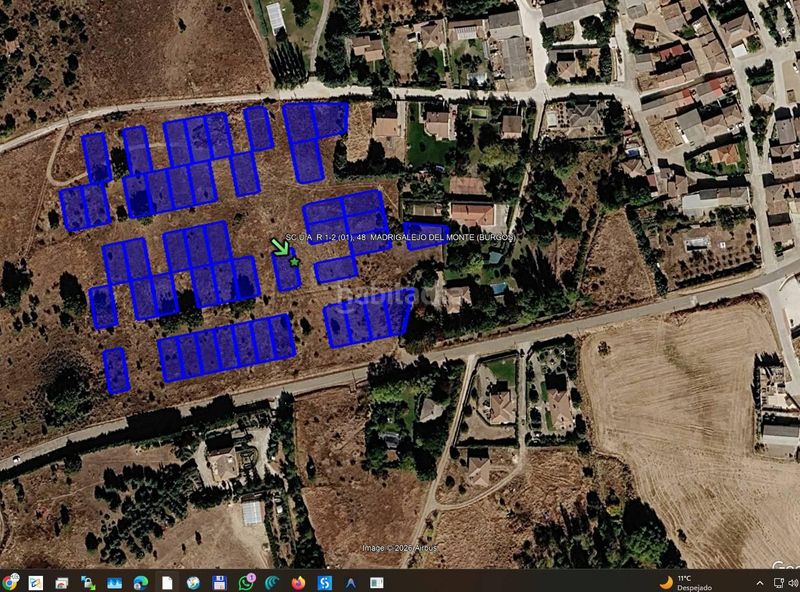Viewport: 800px width, 592px height.
Task: Click the volume speaker tray icon
Action: coord(793,583)
